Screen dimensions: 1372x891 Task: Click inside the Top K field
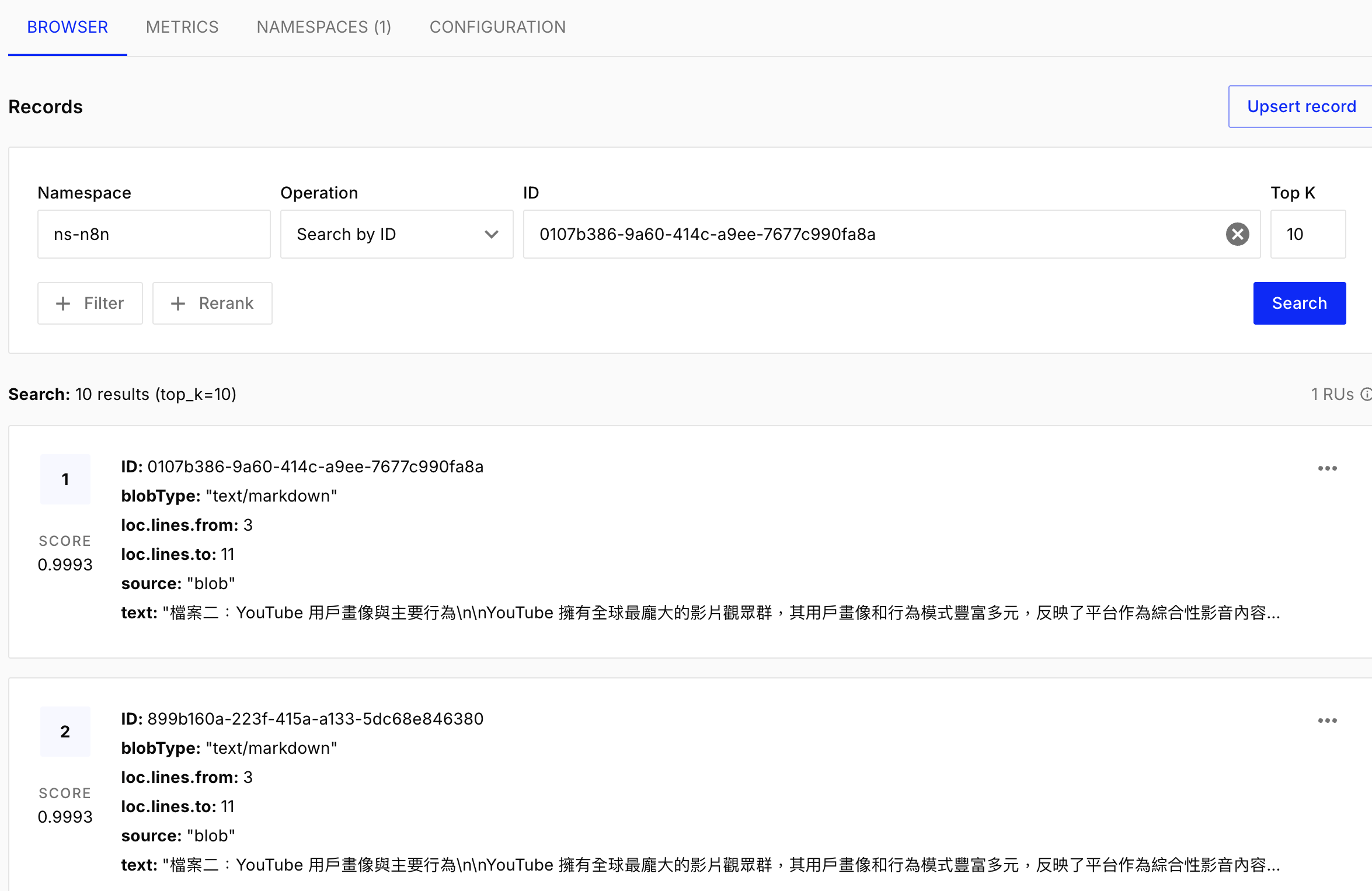pos(1308,234)
